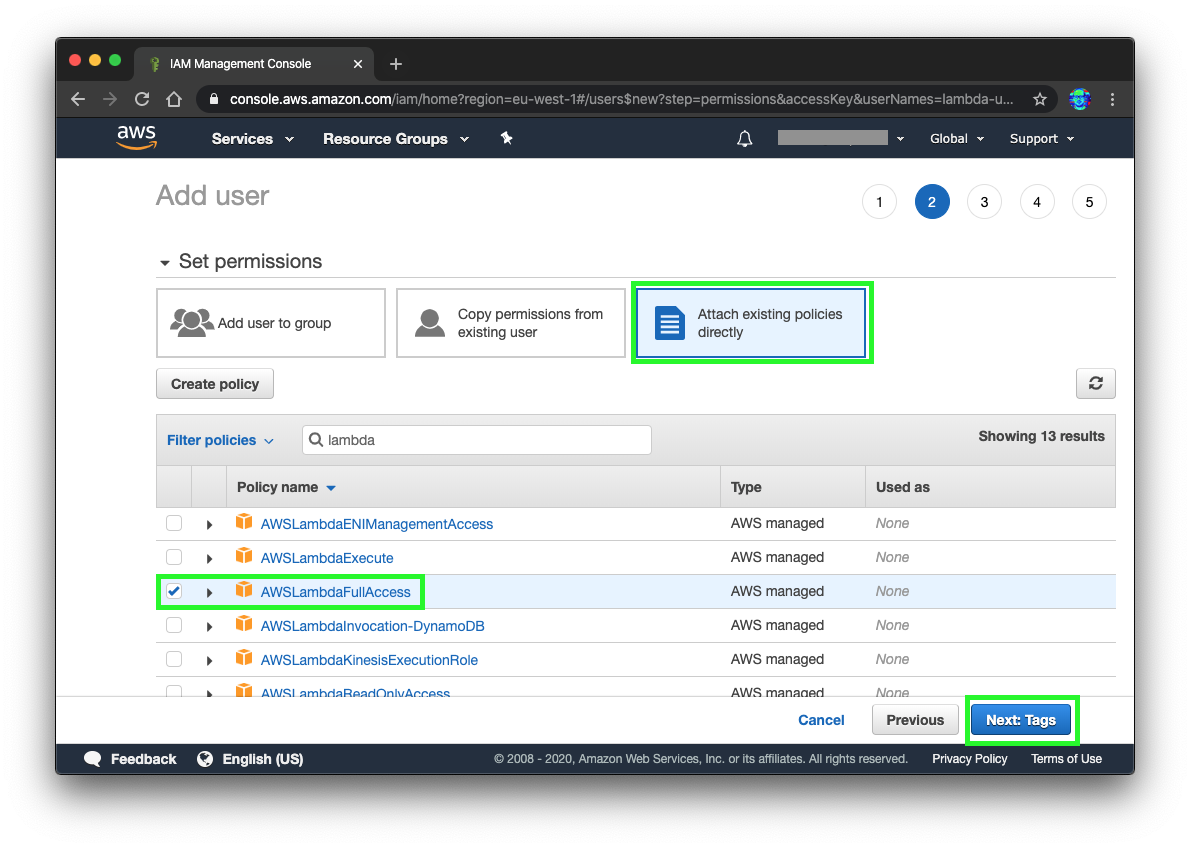Click the pinned shortcuts pin icon
Screen dimensions: 1190x848
click(x=506, y=138)
